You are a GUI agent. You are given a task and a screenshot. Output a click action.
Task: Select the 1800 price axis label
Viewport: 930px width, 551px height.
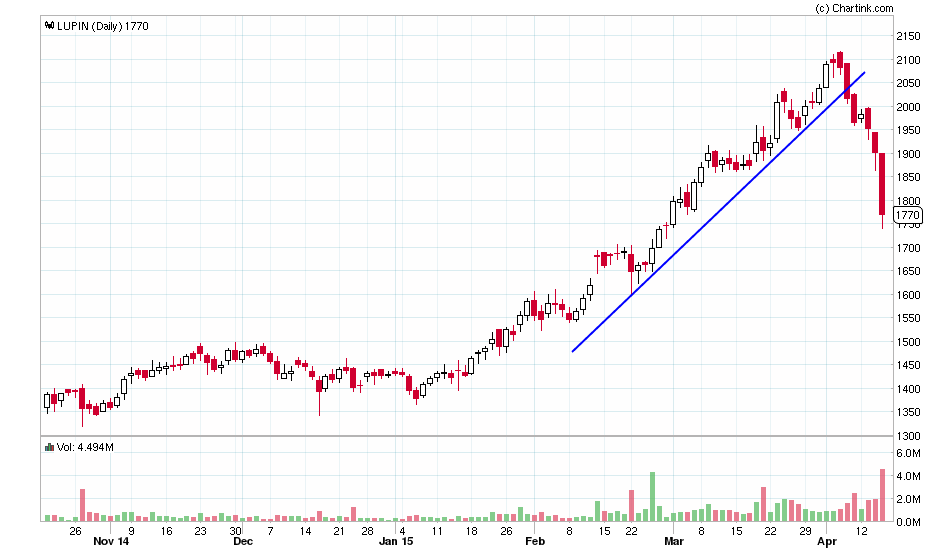pos(908,201)
